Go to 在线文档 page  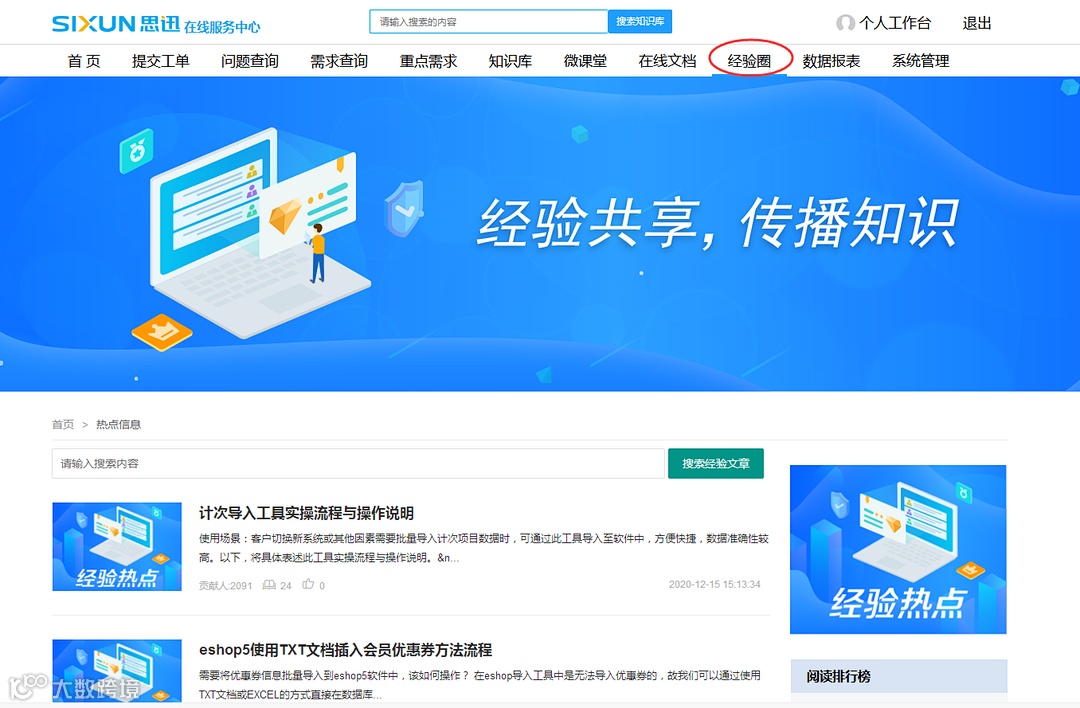(667, 61)
